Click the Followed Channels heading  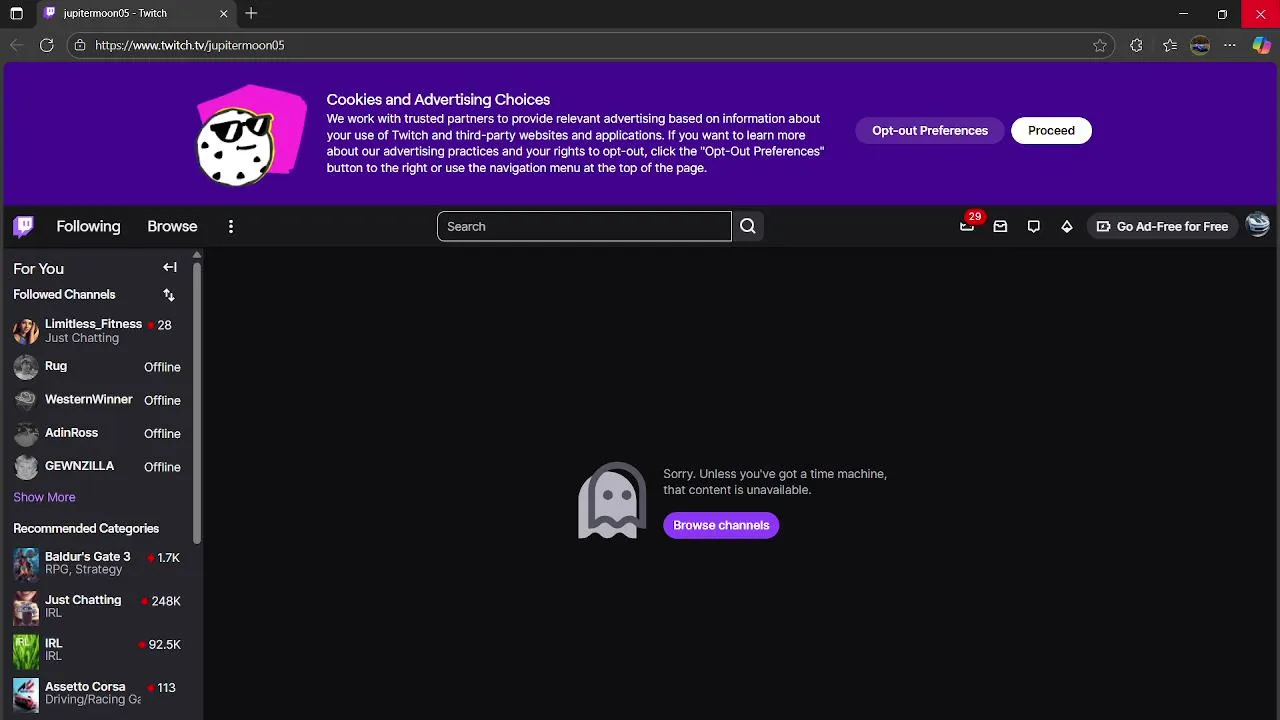click(64, 294)
